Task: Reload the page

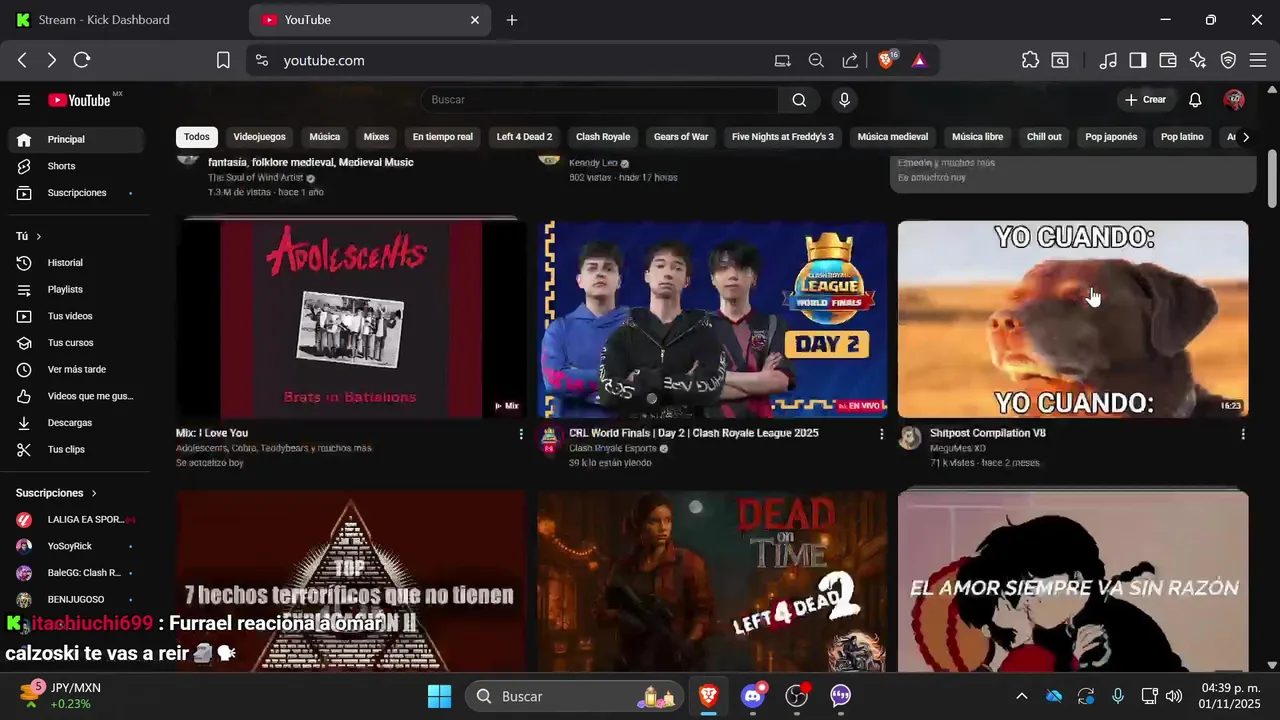Action: pos(82,60)
